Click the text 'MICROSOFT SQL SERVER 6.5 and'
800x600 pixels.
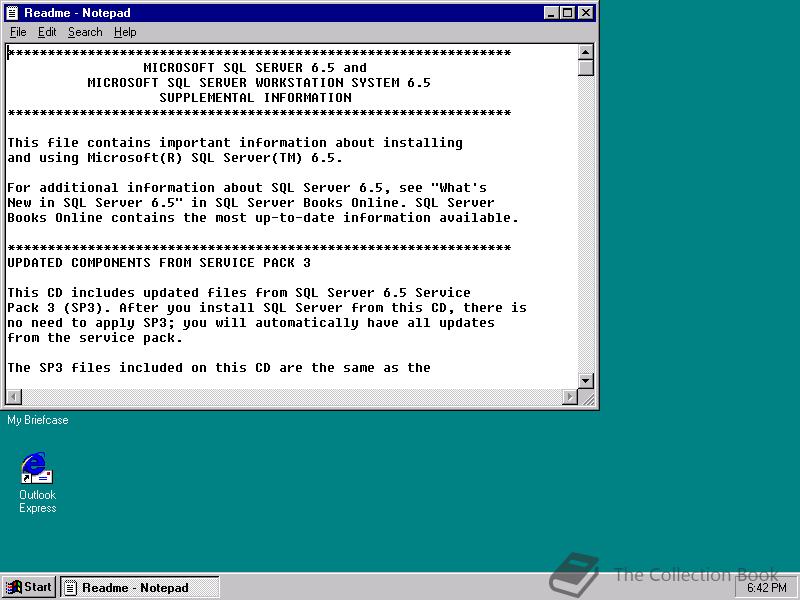(x=255, y=68)
